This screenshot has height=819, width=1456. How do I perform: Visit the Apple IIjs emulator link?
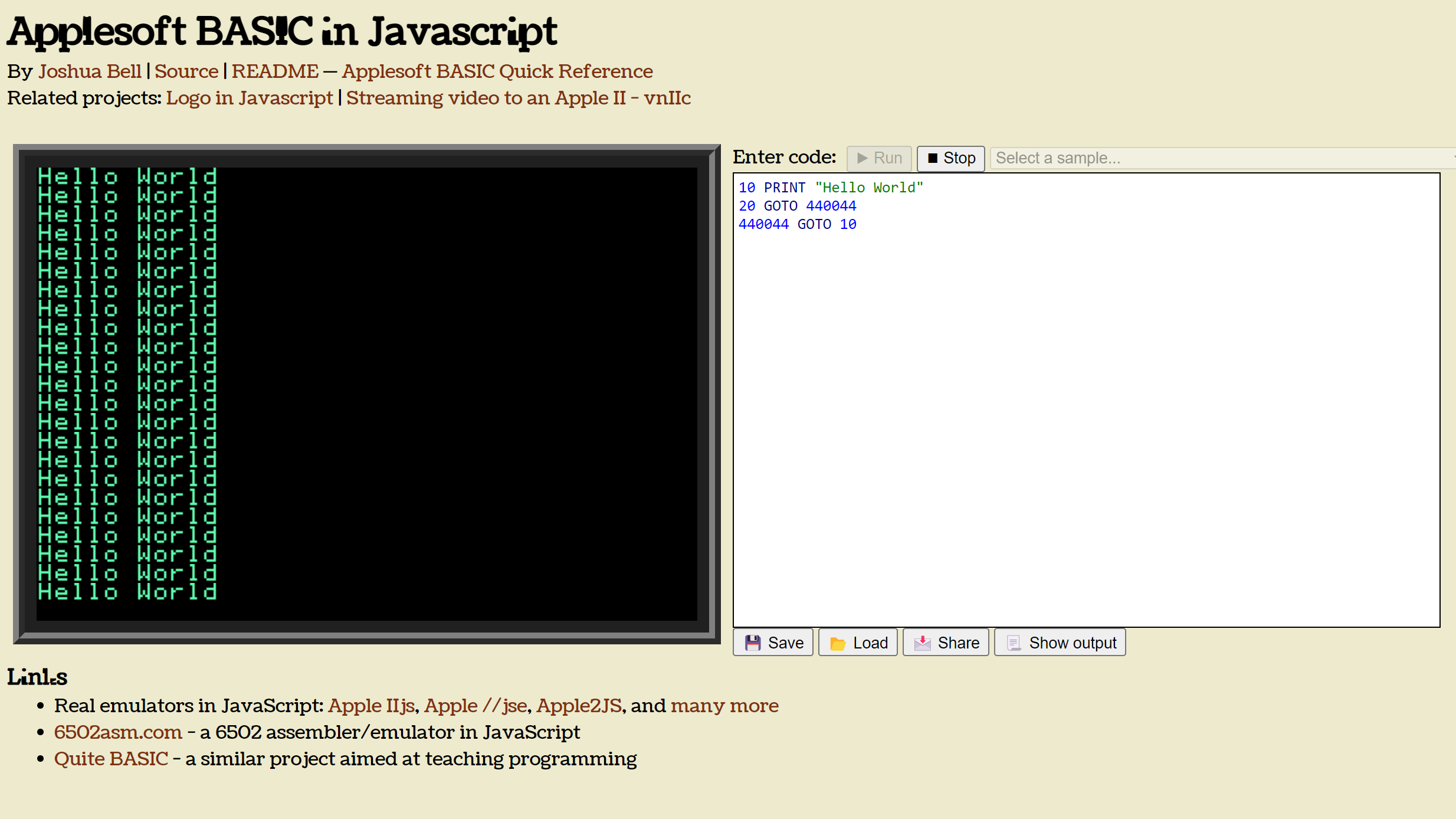click(x=372, y=706)
